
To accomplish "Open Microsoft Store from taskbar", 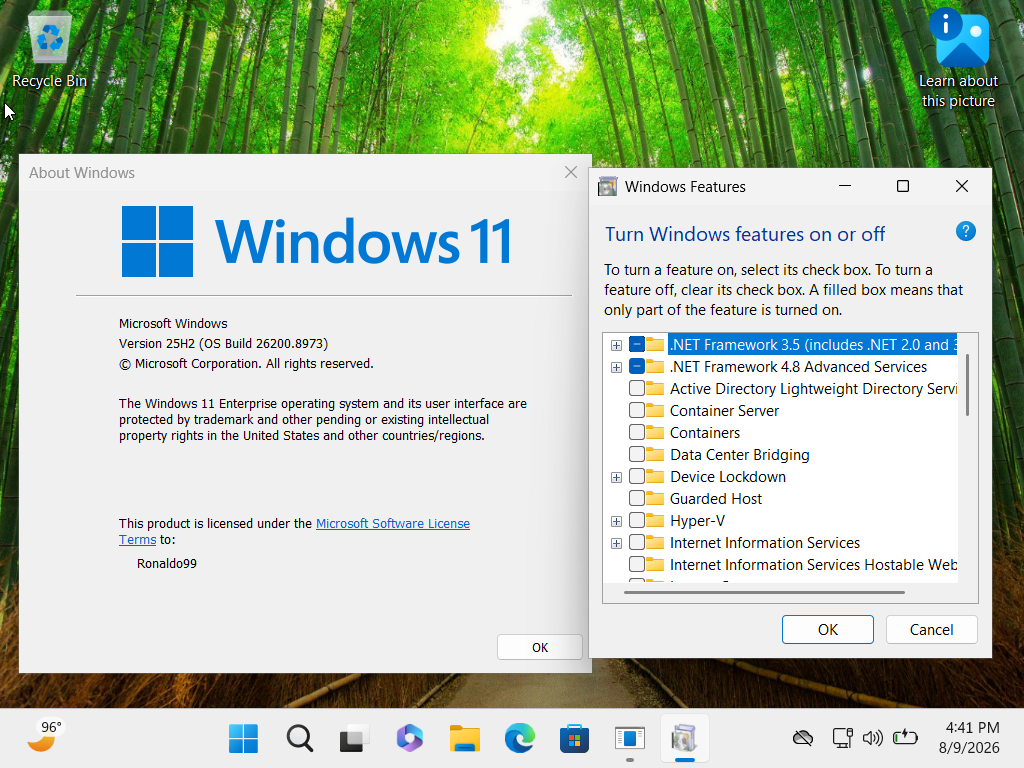I will point(575,739).
